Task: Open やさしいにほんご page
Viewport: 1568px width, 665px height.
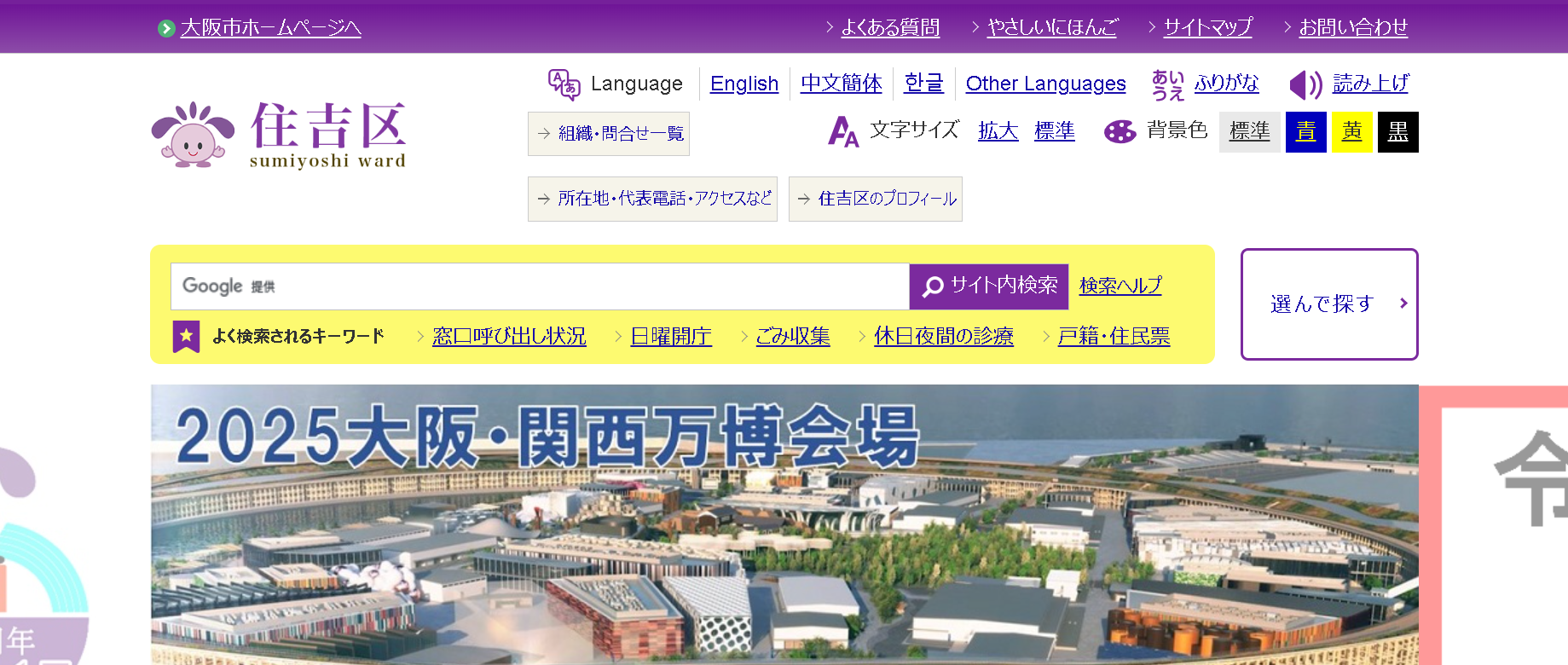Action: point(1052,28)
